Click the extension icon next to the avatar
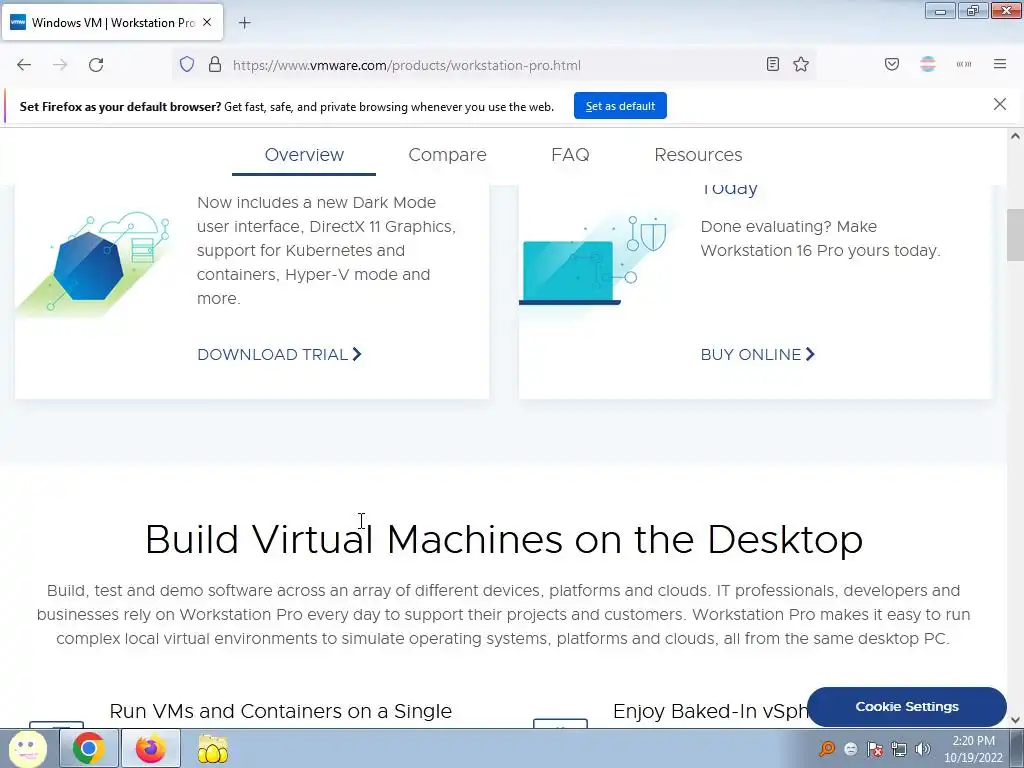Viewport: 1024px width, 768px height. 964,64
